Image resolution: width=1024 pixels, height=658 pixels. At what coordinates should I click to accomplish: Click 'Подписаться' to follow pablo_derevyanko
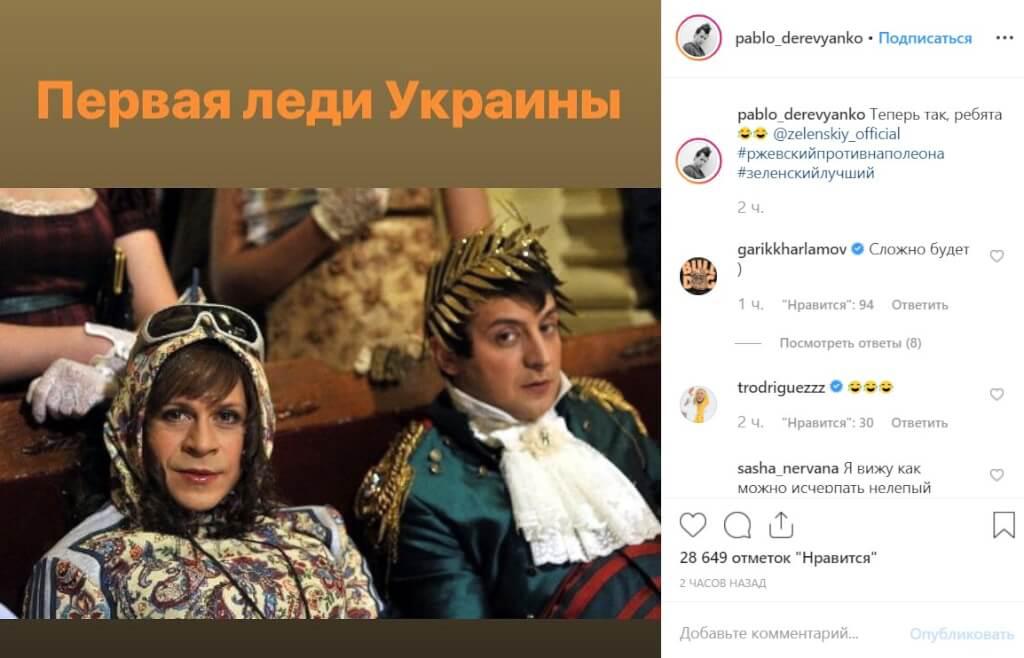[x=925, y=39]
